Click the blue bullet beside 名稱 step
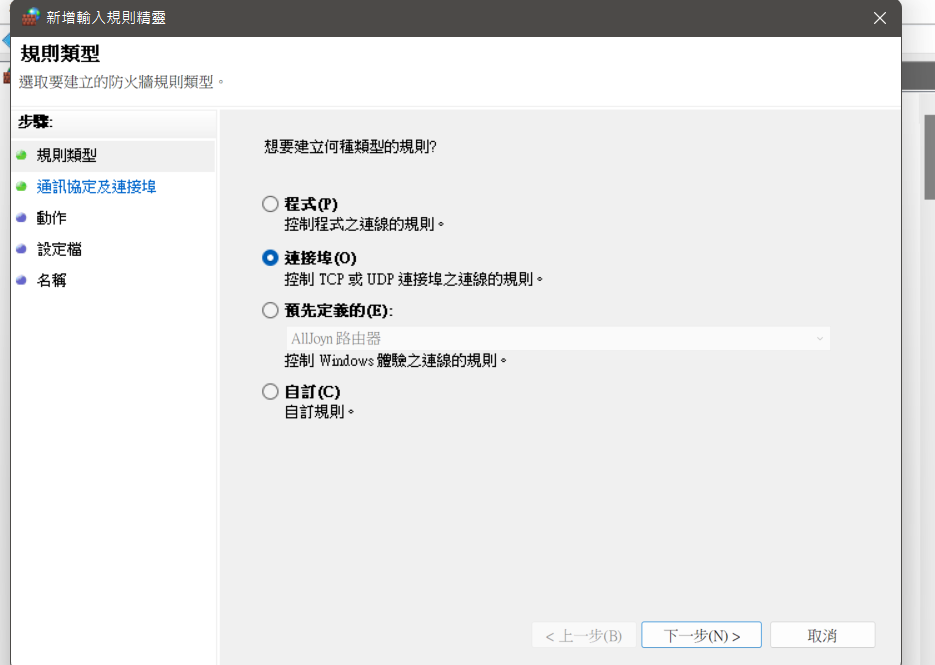The width and height of the screenshot is (935, 665). [x=21, y=280]
